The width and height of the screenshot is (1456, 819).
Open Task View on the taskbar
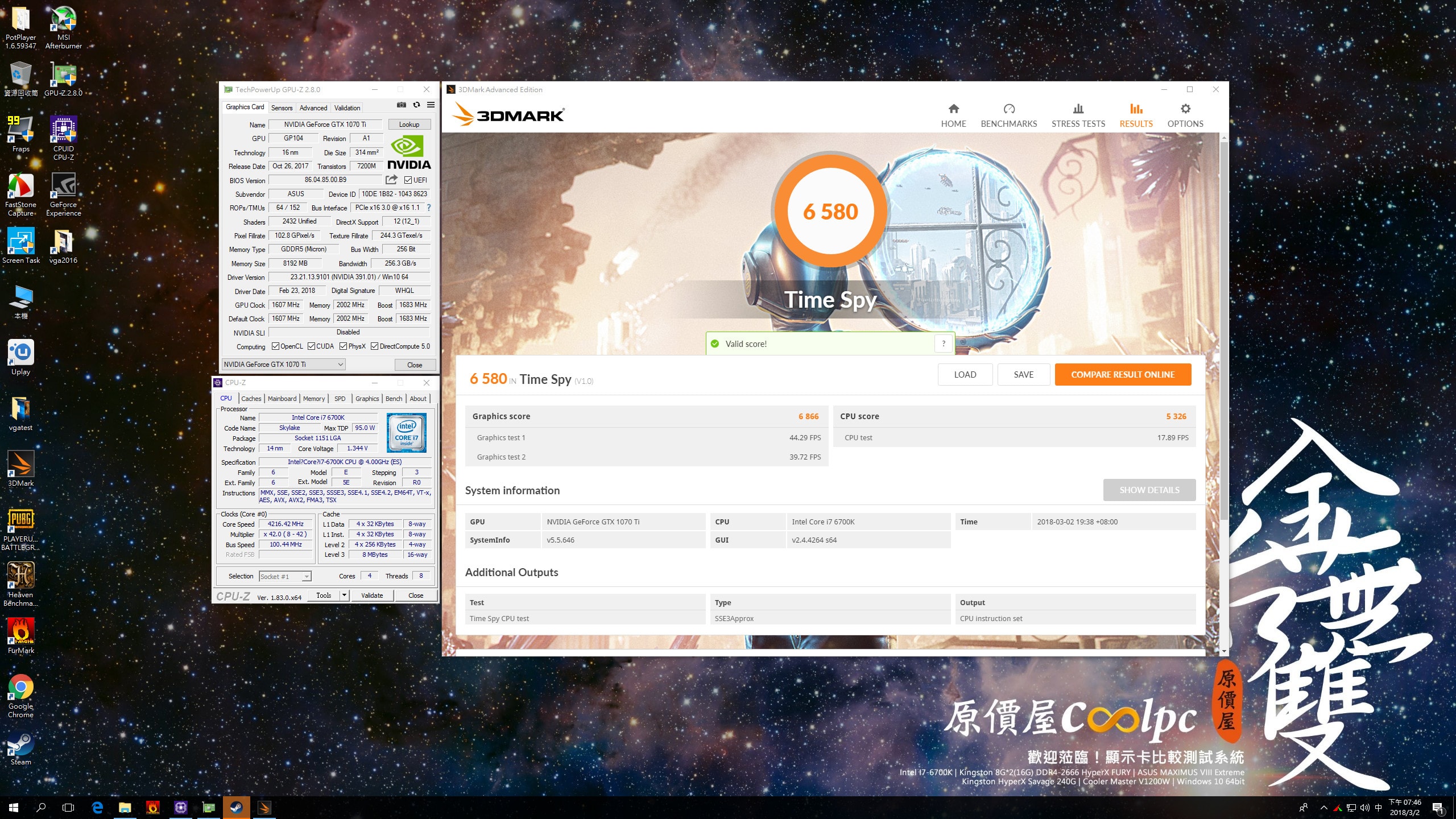coord(68,808)
